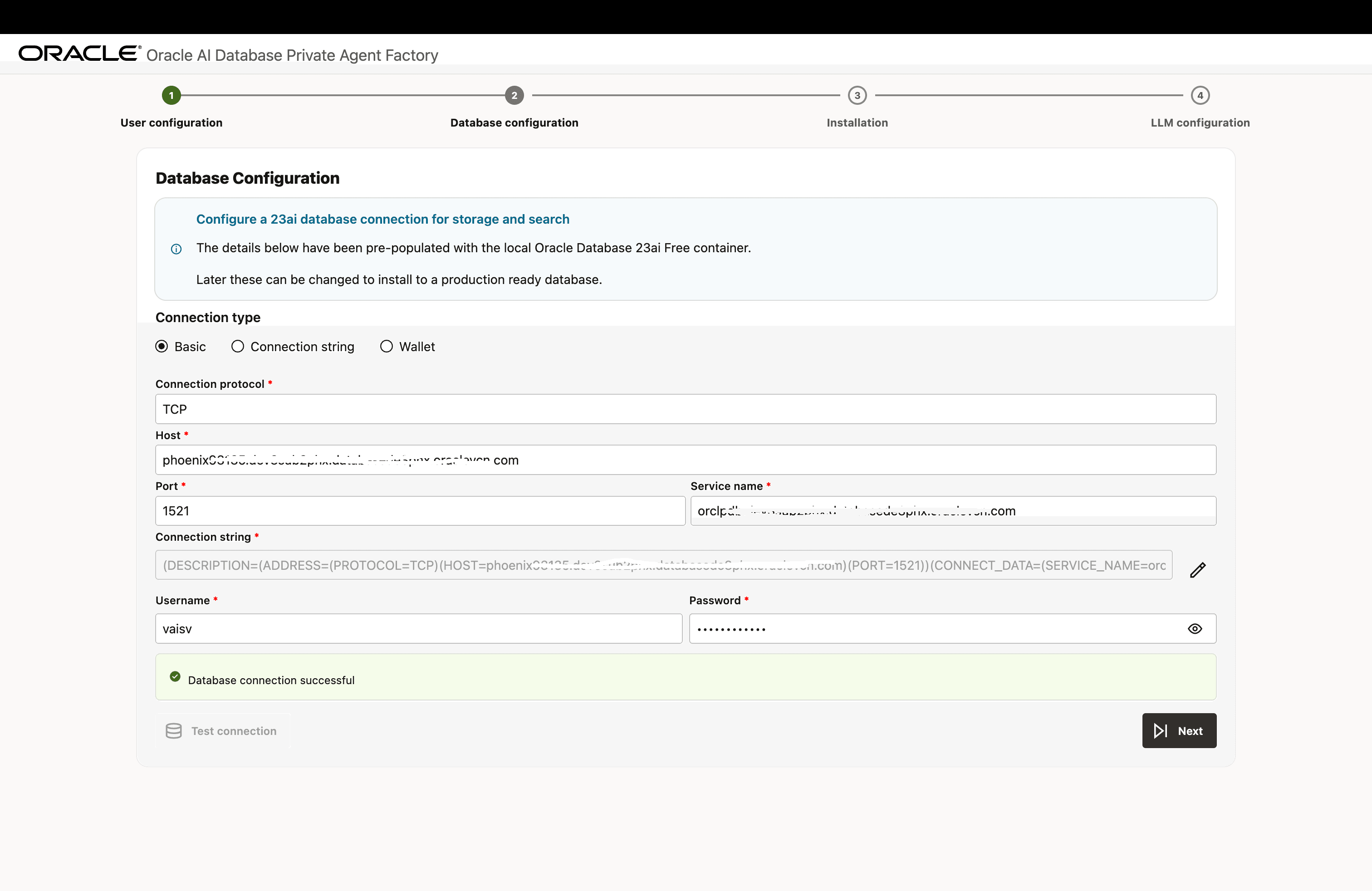Select the Wallet connection type
This screenshot has height=891, width=1372.
click(386, 346)
